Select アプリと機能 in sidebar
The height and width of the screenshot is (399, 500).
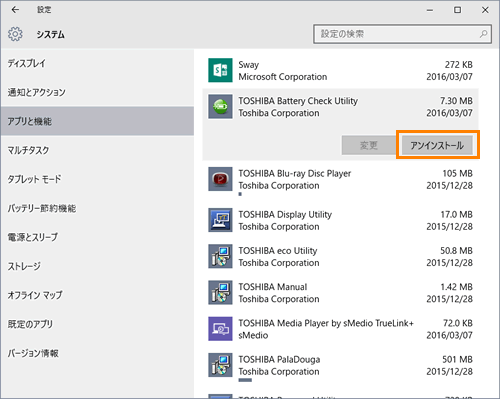pyautogui.click(x=97, y=121)
